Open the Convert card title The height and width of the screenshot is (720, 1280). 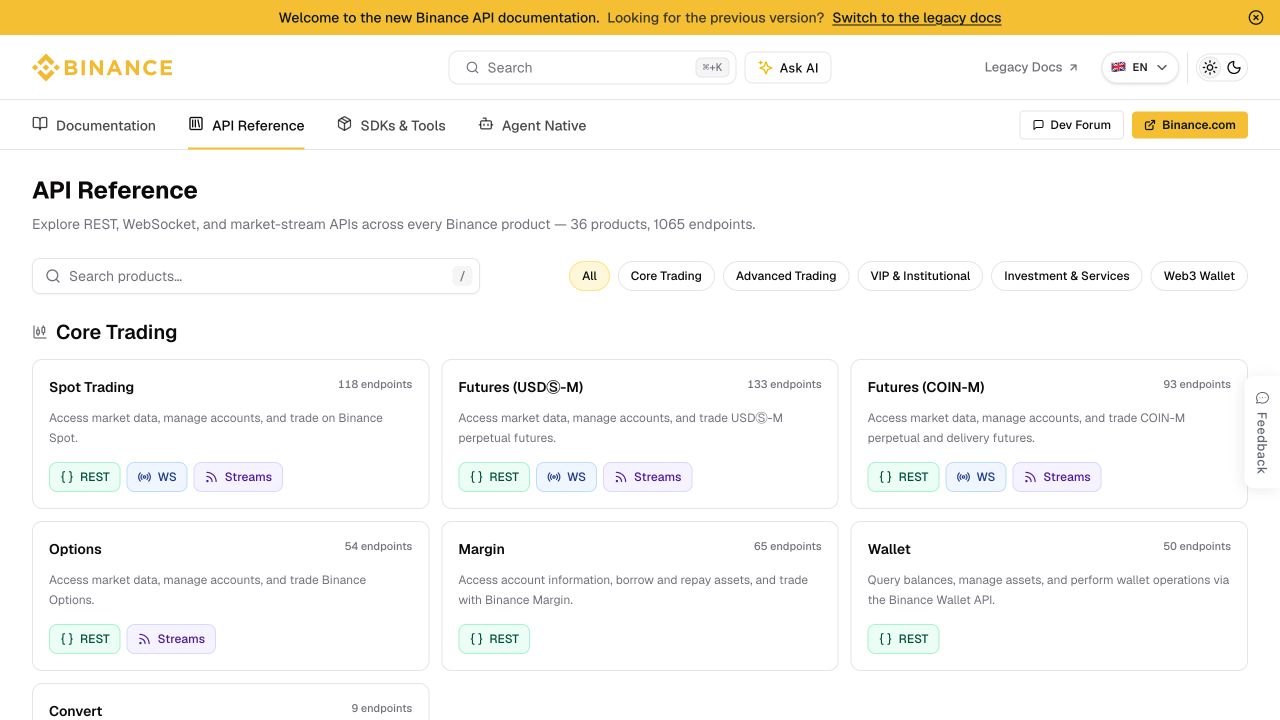[x=75, y=711]
